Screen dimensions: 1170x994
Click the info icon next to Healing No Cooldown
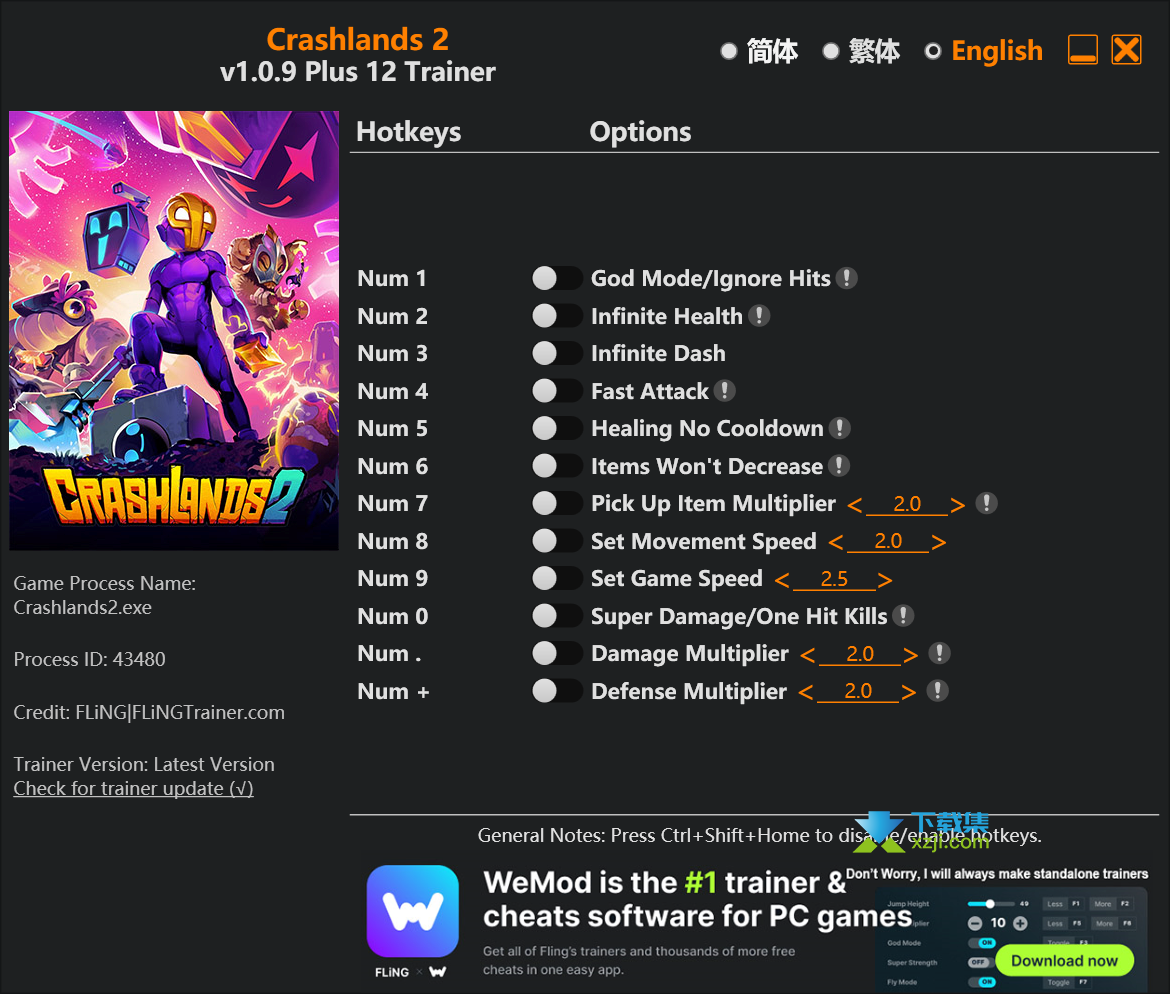click(839, 428)
